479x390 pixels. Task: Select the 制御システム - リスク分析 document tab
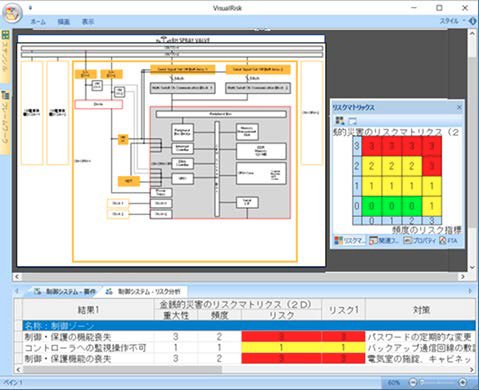[x=143, y=292]
